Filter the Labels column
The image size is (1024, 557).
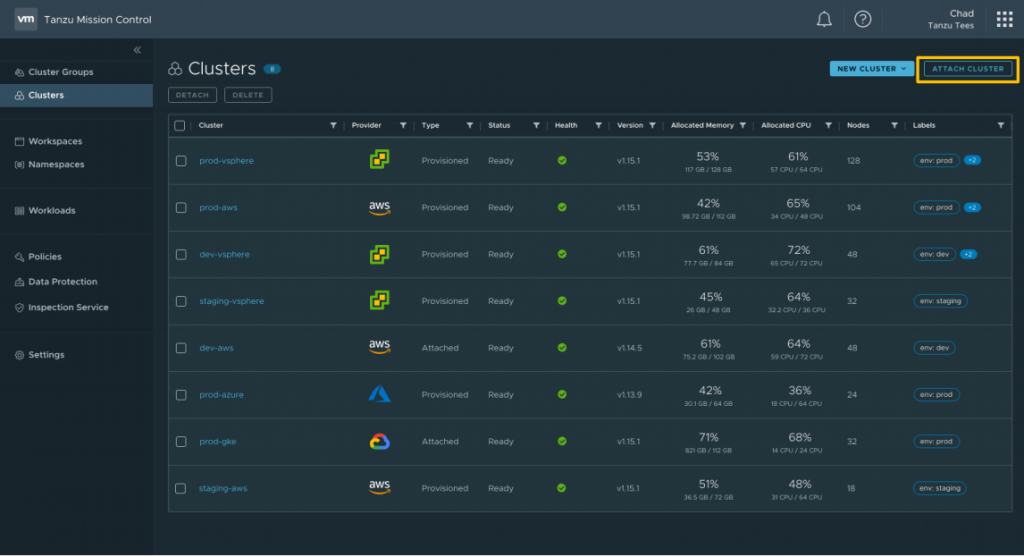(x=1000, y=125)
